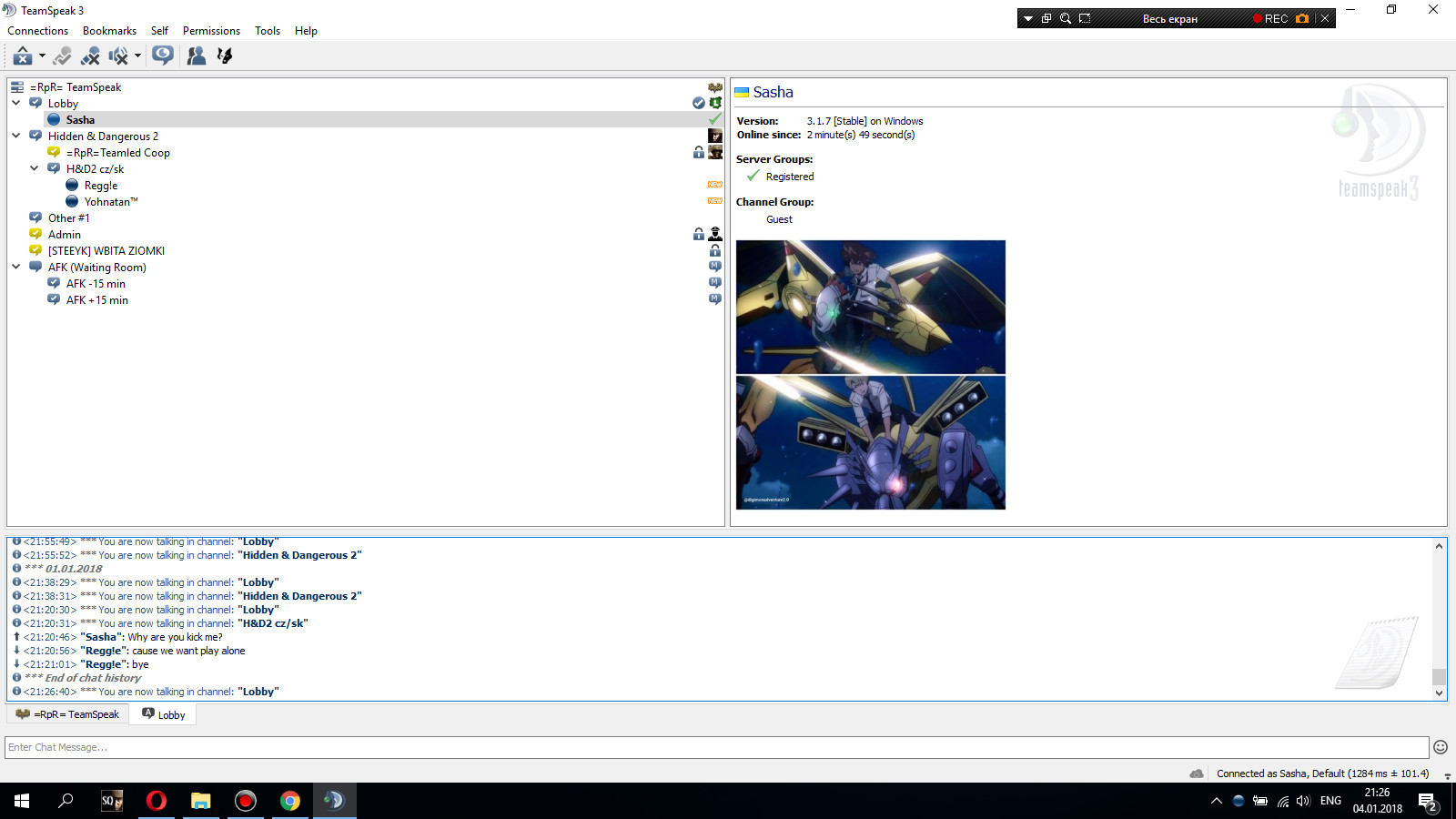Screen dimensions: 1456x819
Task: Select the AFK (Waiting Room) channel
Action: point(96,268)
